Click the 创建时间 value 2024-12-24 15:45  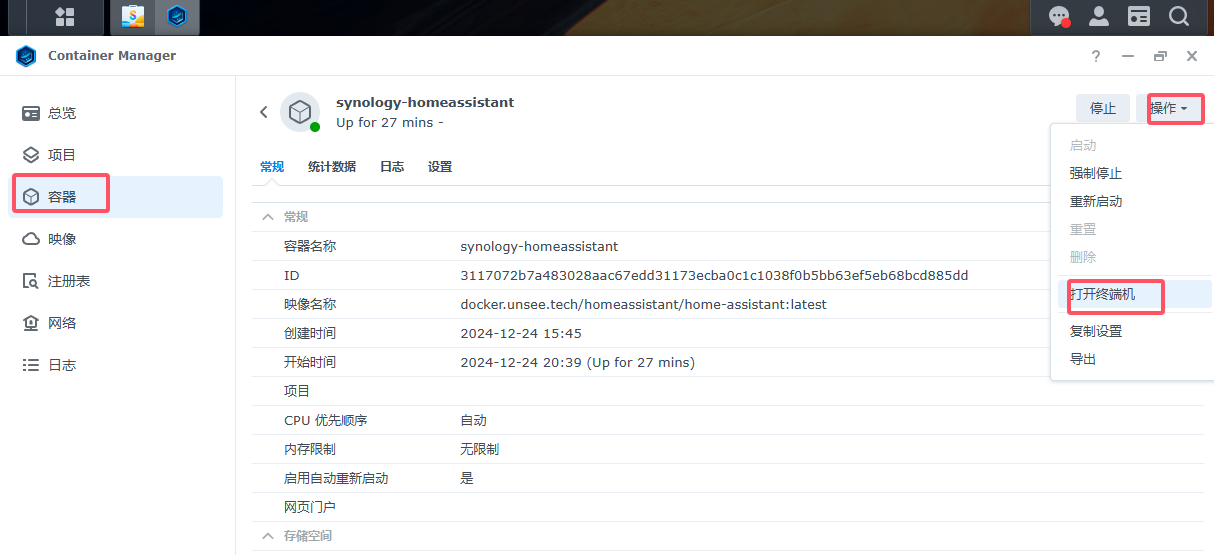pos(521,333)
